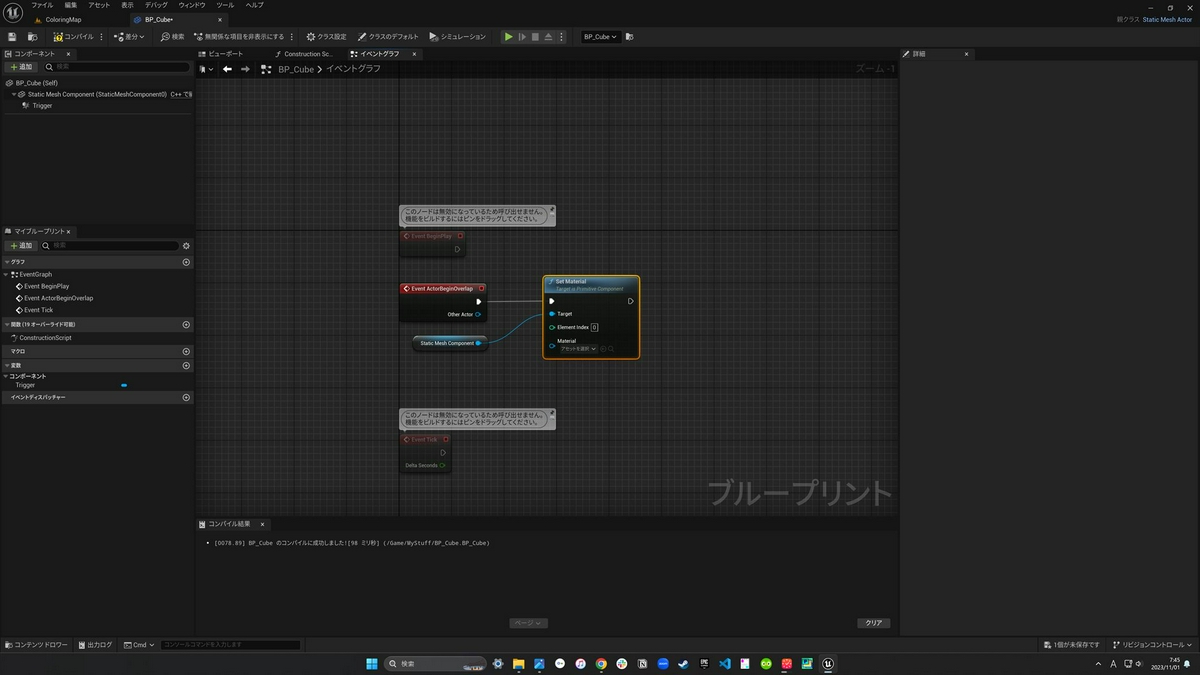1200x675 pixels.
Task: Add new variable with 変数 plus icon
Action: click(186, 366)
